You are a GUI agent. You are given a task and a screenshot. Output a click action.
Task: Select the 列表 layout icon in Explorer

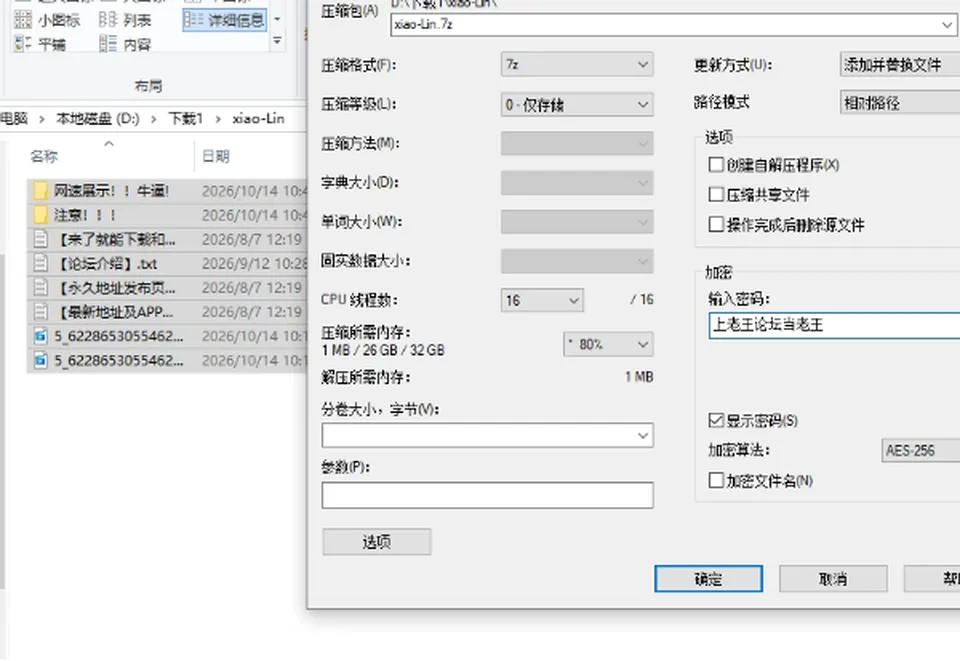pos(108,20)
